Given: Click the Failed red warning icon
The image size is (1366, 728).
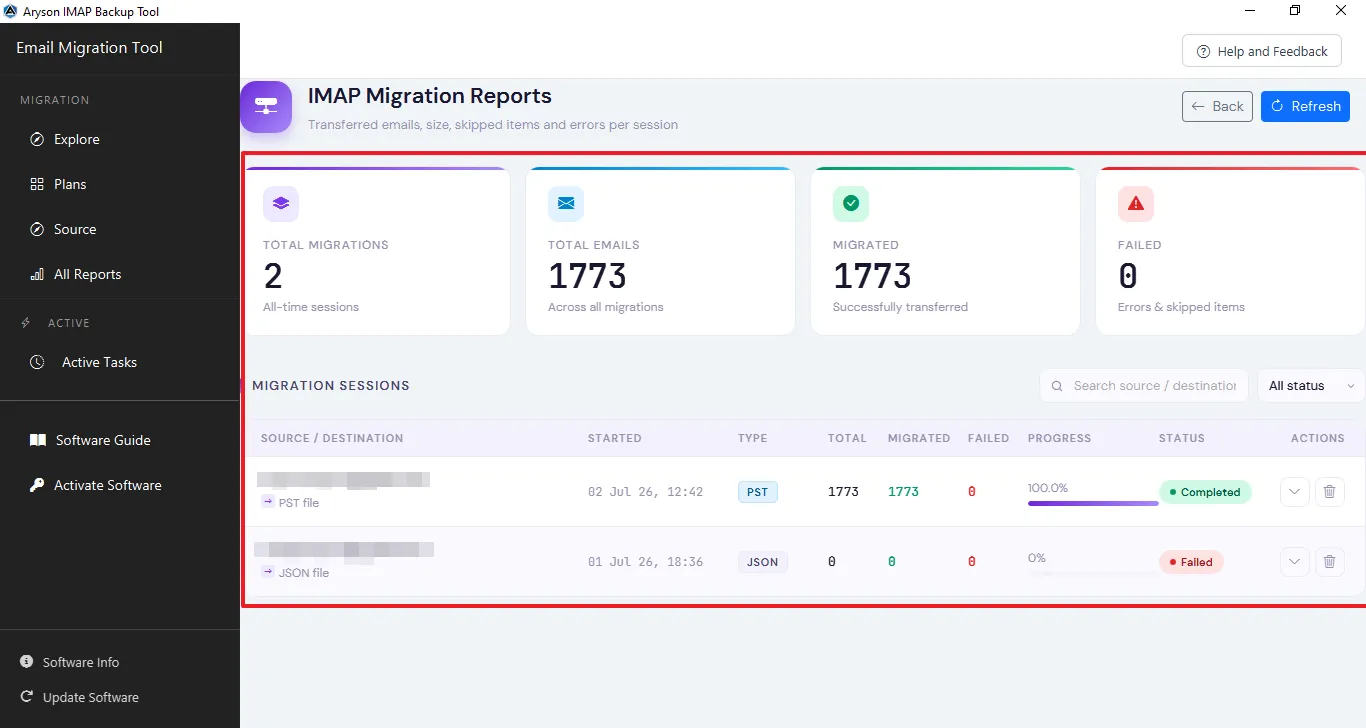Looking at the screenshot, I should 1136,203.
